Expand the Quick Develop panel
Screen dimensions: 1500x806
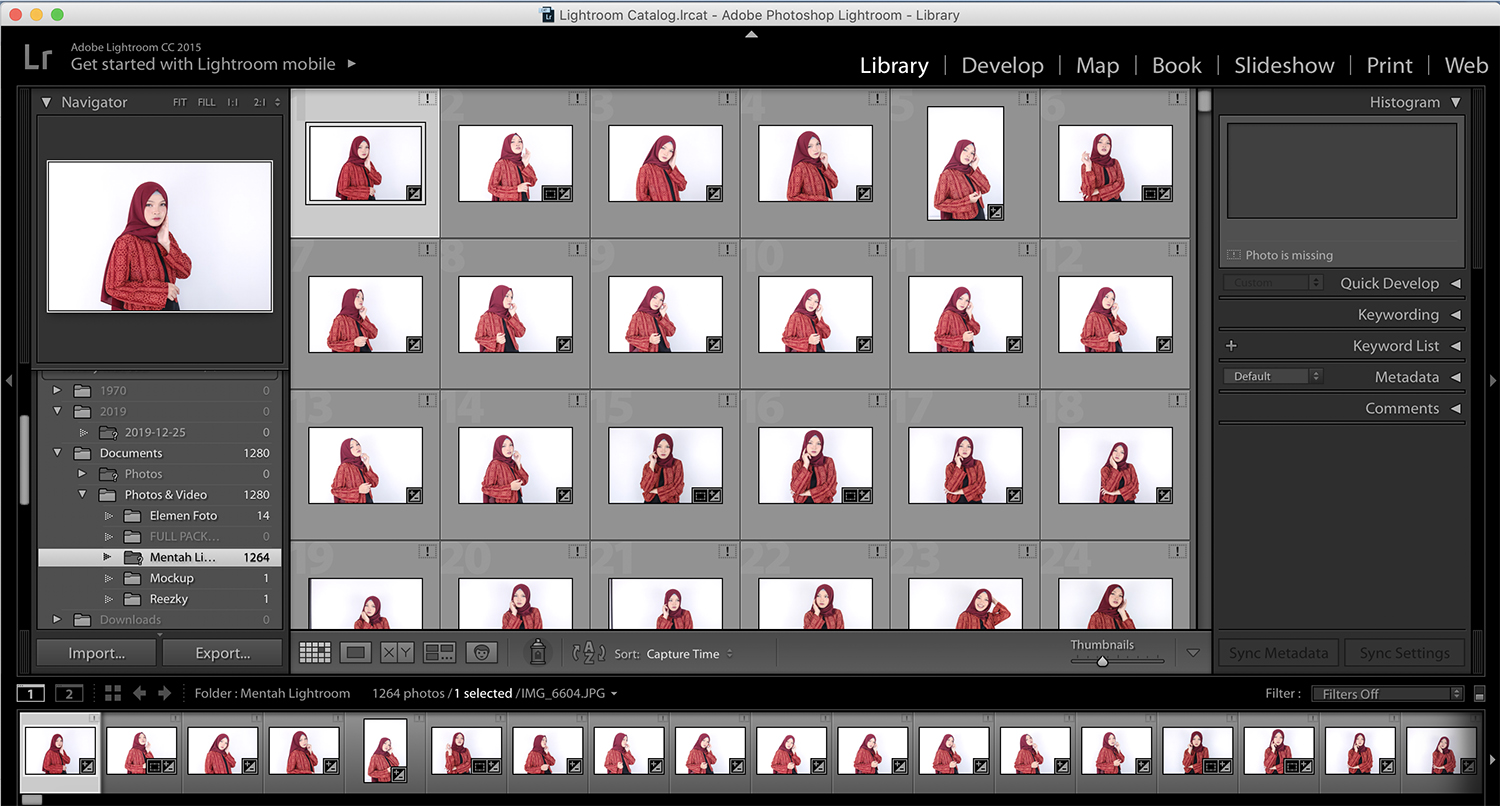(x=1455, y=284)
